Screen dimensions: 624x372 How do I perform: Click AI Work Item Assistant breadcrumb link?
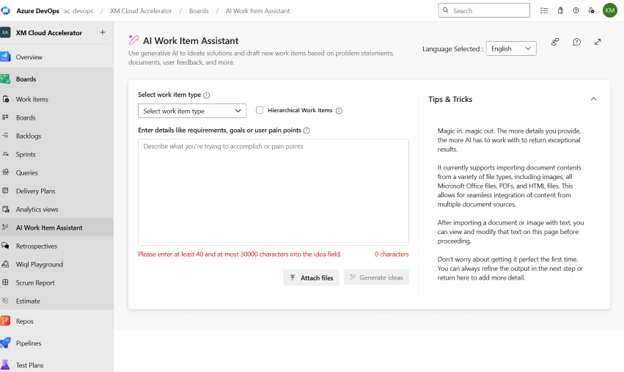tap(257, 11)
